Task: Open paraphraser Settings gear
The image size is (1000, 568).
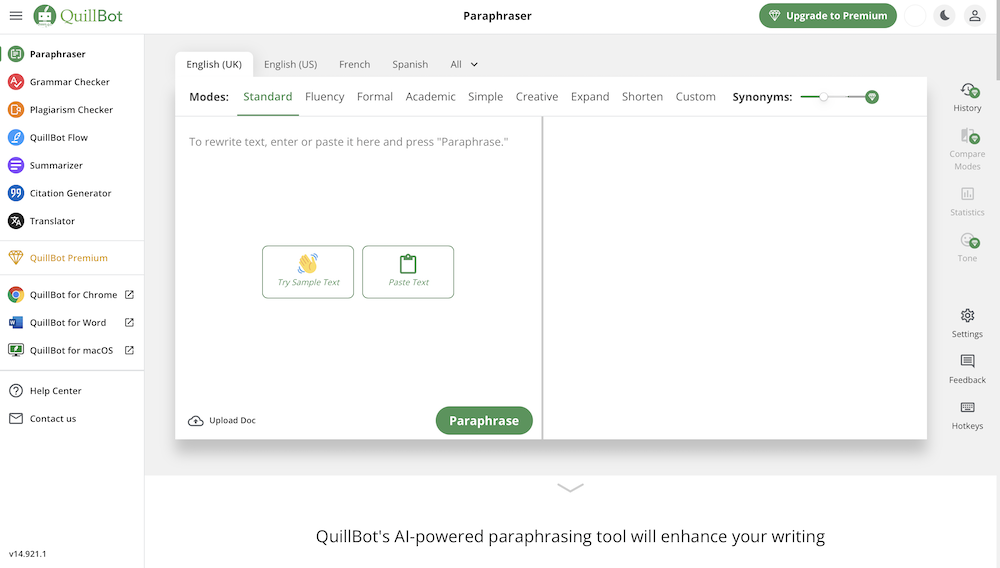Action: (967, 322)
